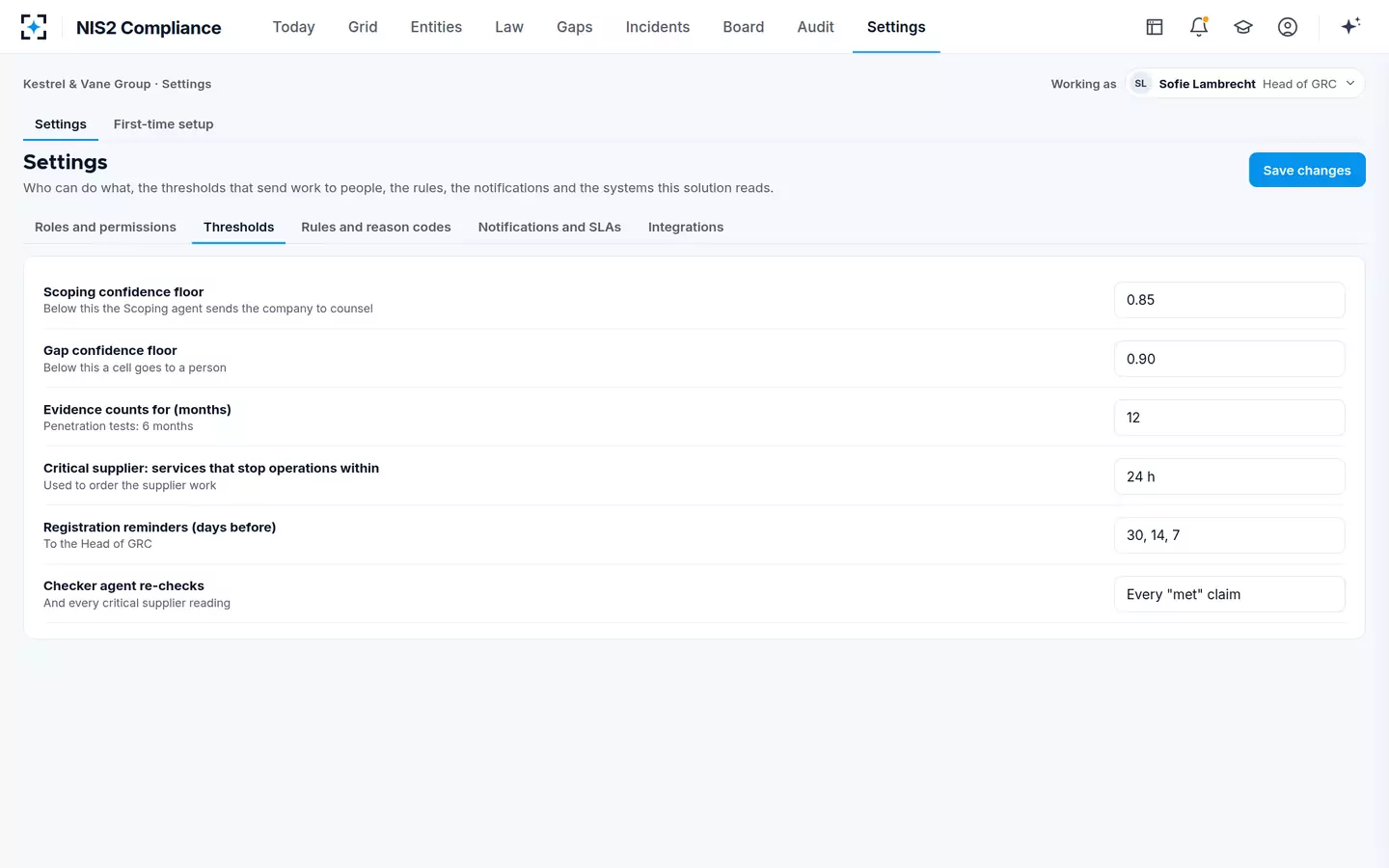
Task: Switch to Notifications and SLAs tab
Action: point(550,228)
